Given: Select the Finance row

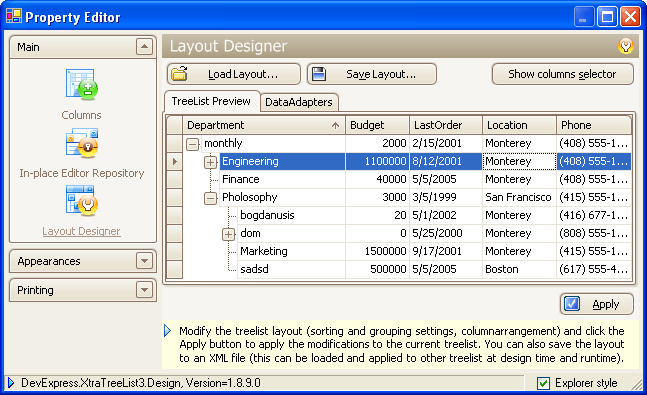Looking at the screenshot, I should coord(399,180).
